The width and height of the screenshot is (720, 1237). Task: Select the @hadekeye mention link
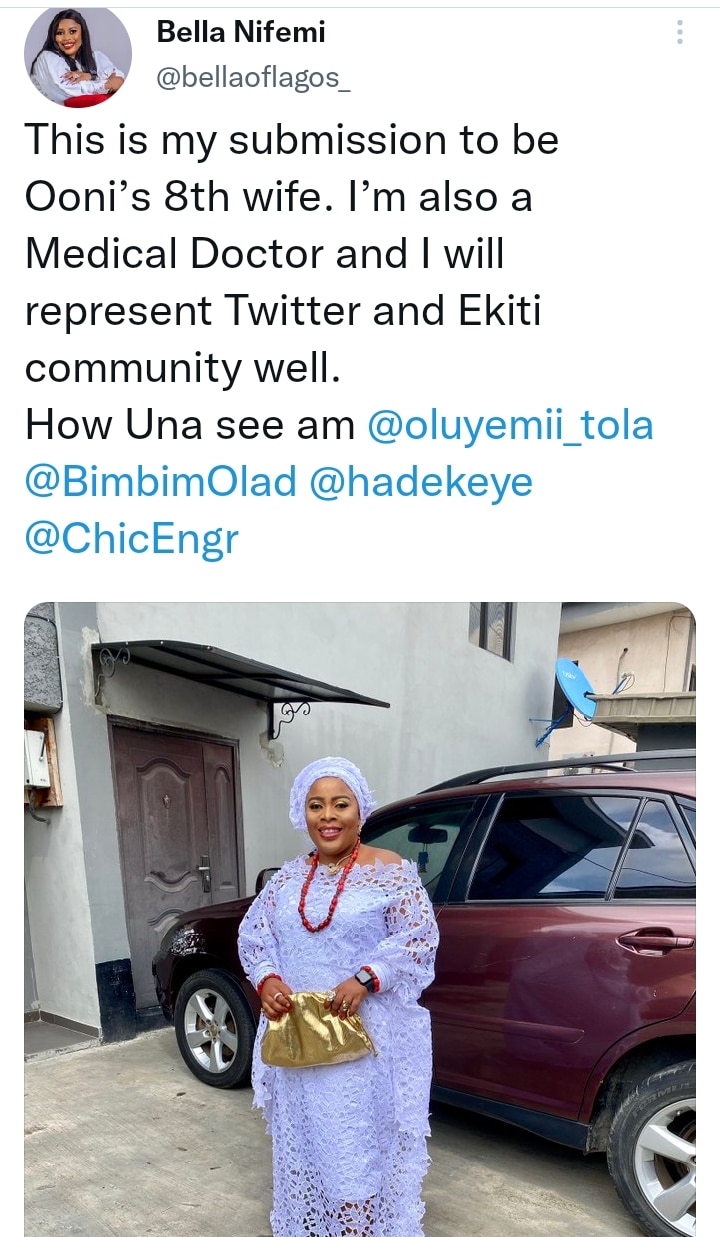[422, 482]
